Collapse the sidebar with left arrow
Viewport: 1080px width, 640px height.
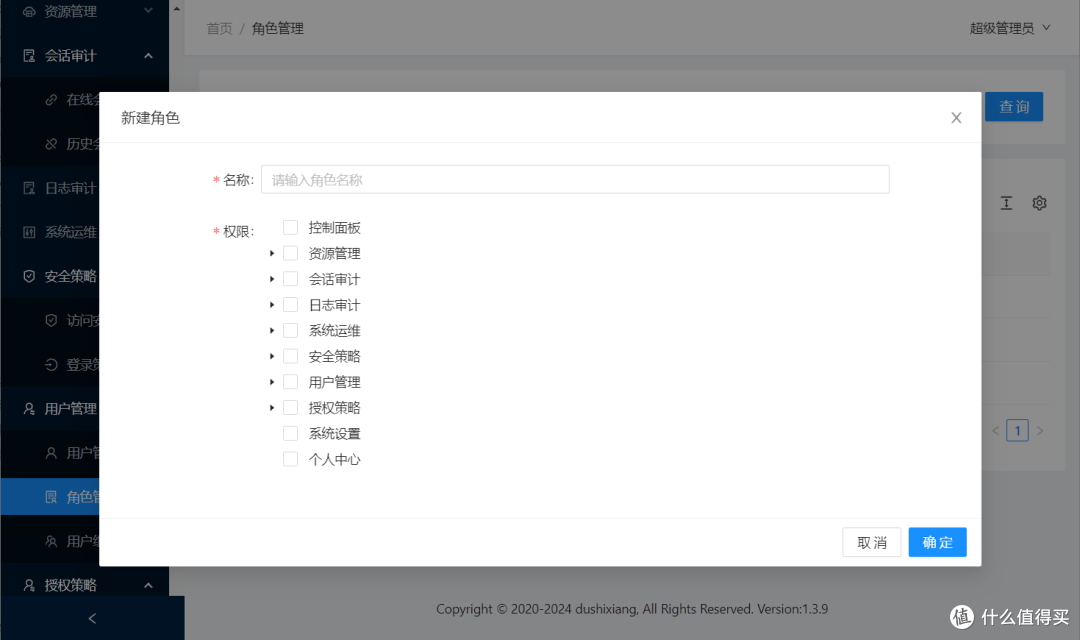92,618
